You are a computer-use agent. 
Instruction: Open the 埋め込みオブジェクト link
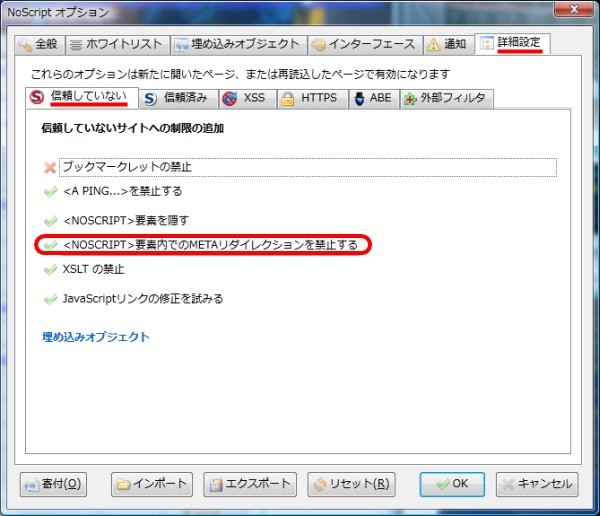coord(96,337)
